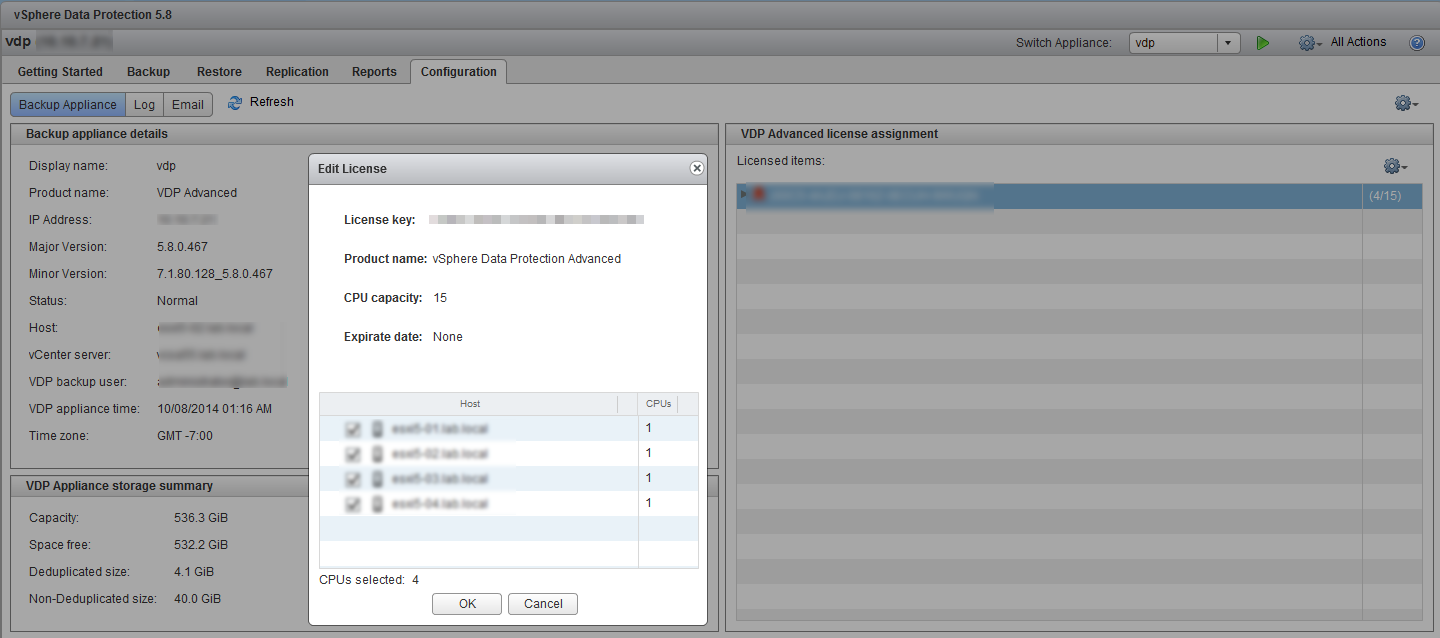Open the Log sub-tab
Screen dimensions: 1440x638
point(144,105)
